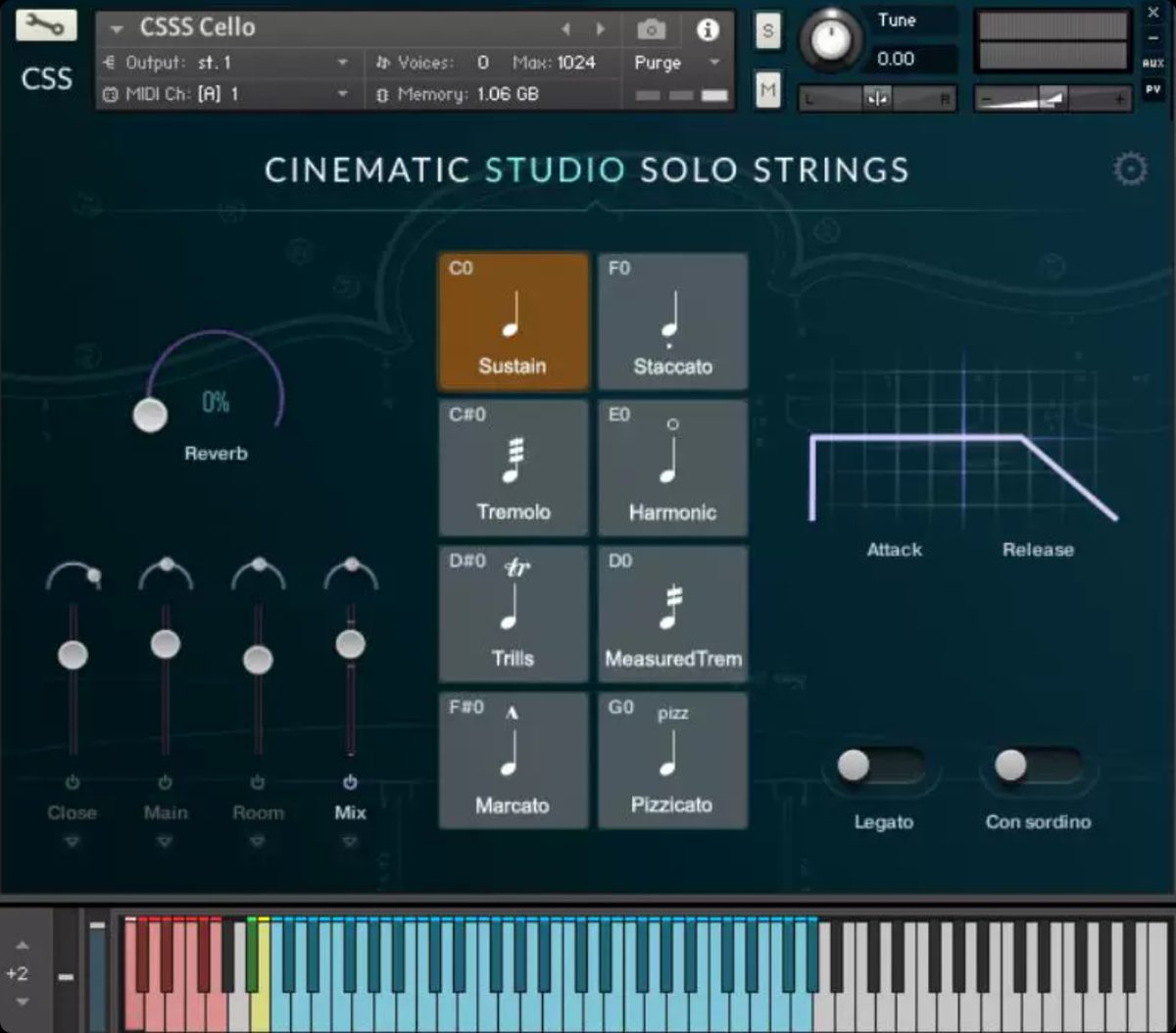Click the Reverb amount knob
Viewport: 1176px width, 1033px height.
coord(150,415)
